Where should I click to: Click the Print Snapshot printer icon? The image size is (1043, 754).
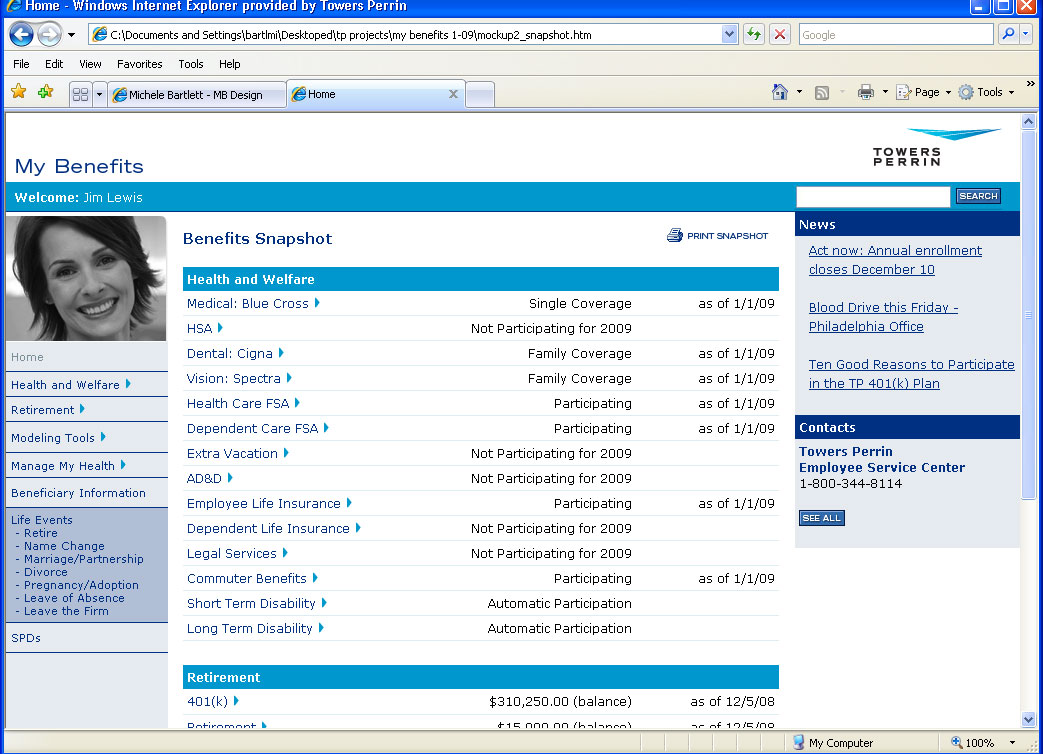(674, 235)
